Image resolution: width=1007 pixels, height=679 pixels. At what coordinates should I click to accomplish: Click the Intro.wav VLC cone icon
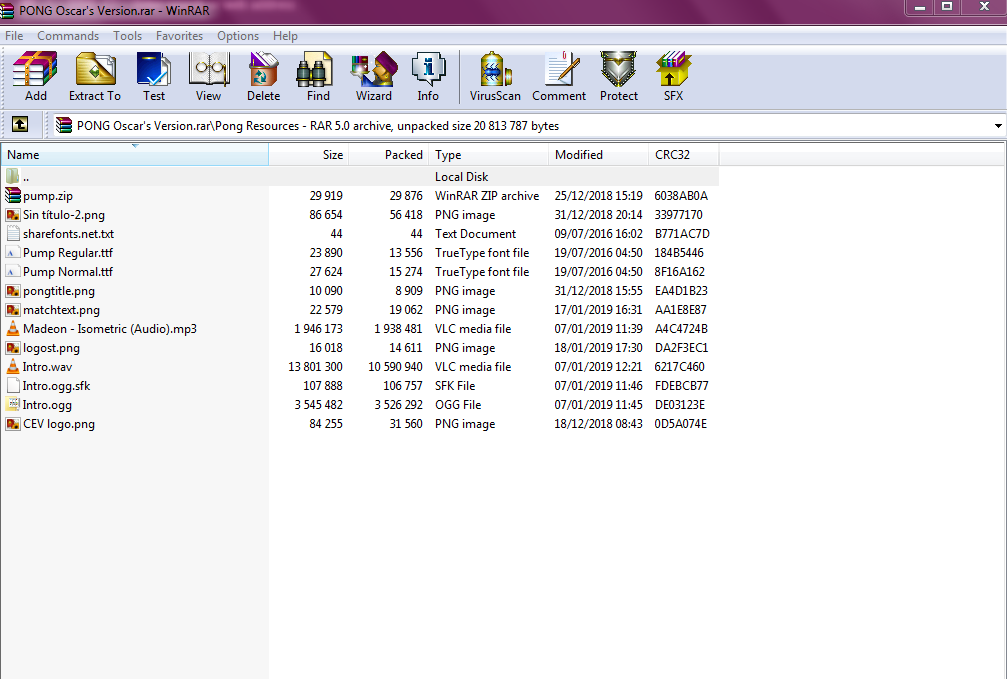[13, 366]
